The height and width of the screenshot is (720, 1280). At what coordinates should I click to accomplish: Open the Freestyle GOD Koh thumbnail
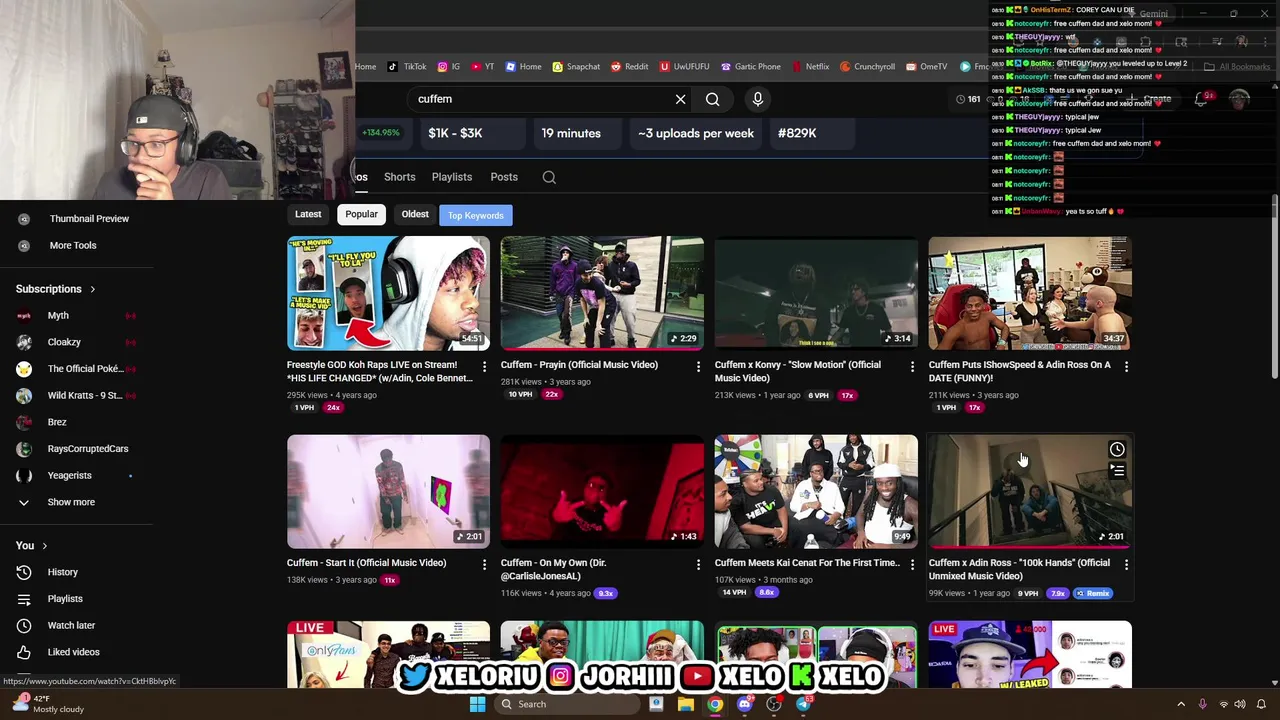coord(388,293)
